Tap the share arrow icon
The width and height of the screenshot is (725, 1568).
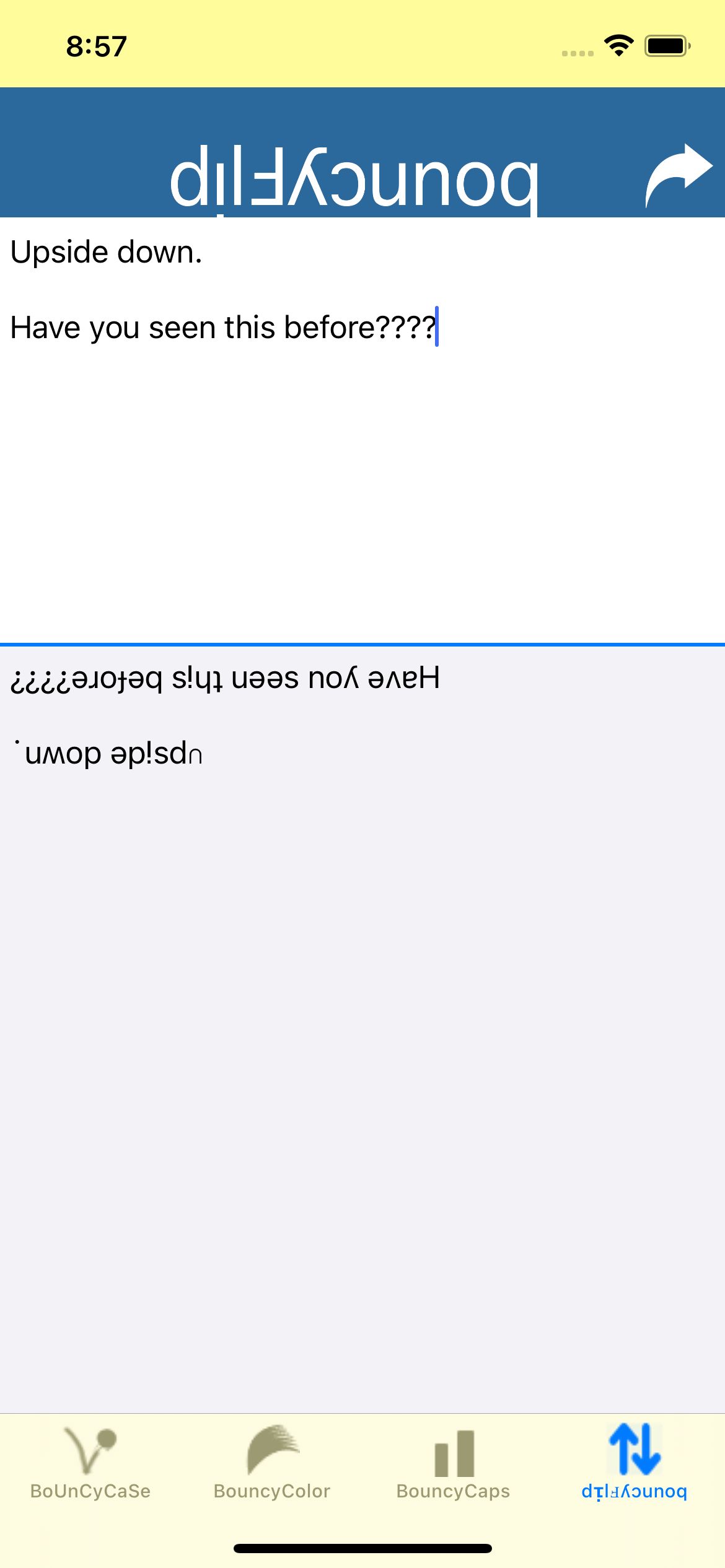pyautogui.click(x=679, y=176)
